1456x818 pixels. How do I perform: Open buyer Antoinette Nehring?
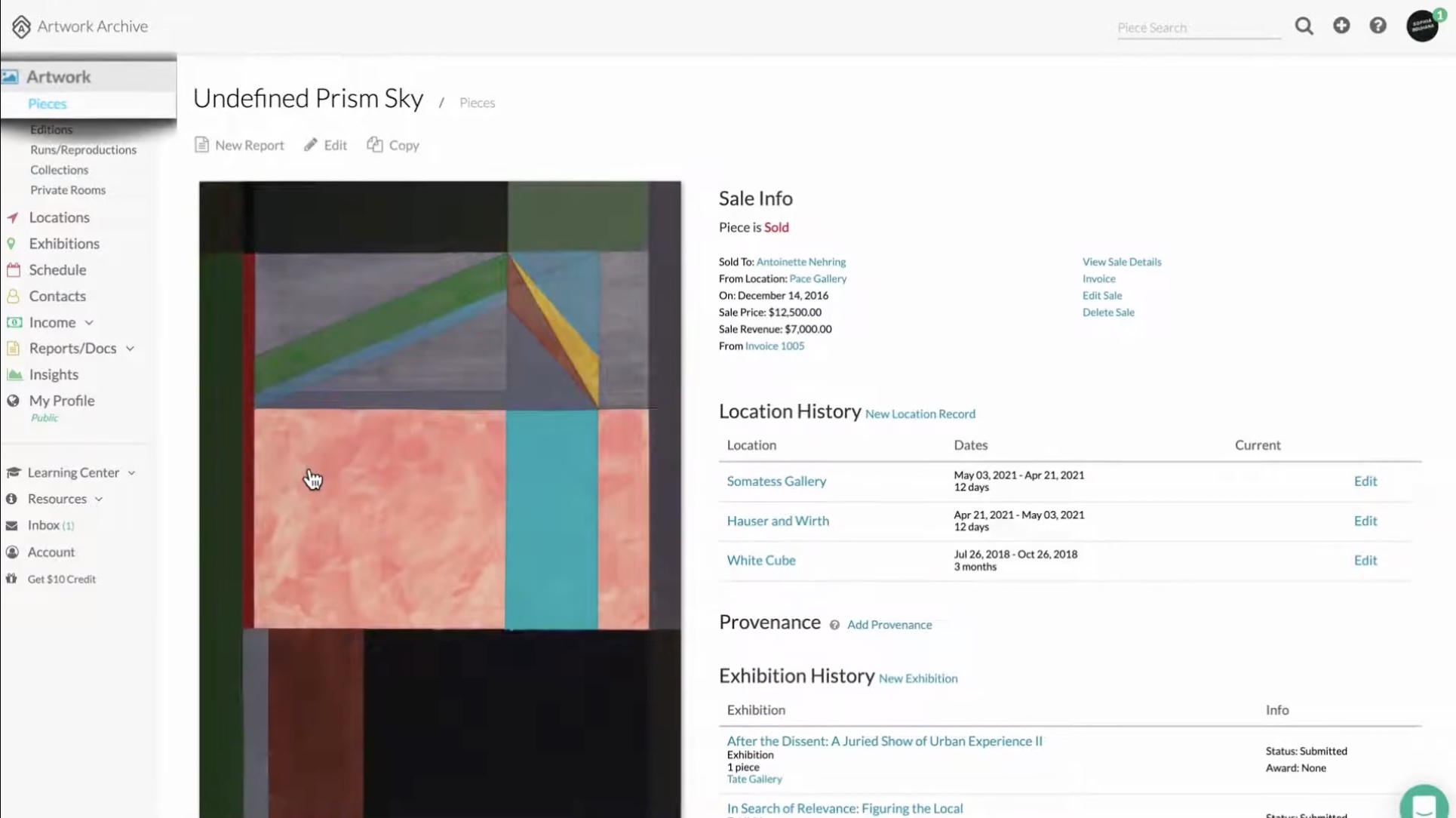(800, 262)
